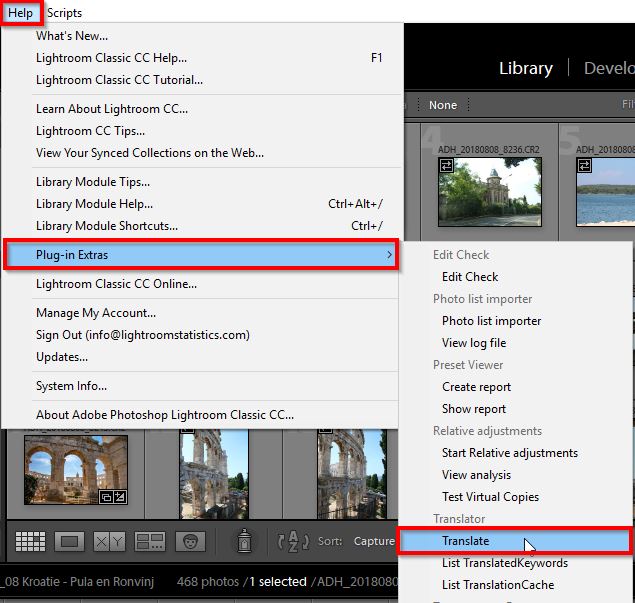This screenshot has height=603, width=635.
Task: Open the Scripts menu
Action: click(x=65, y=13)
